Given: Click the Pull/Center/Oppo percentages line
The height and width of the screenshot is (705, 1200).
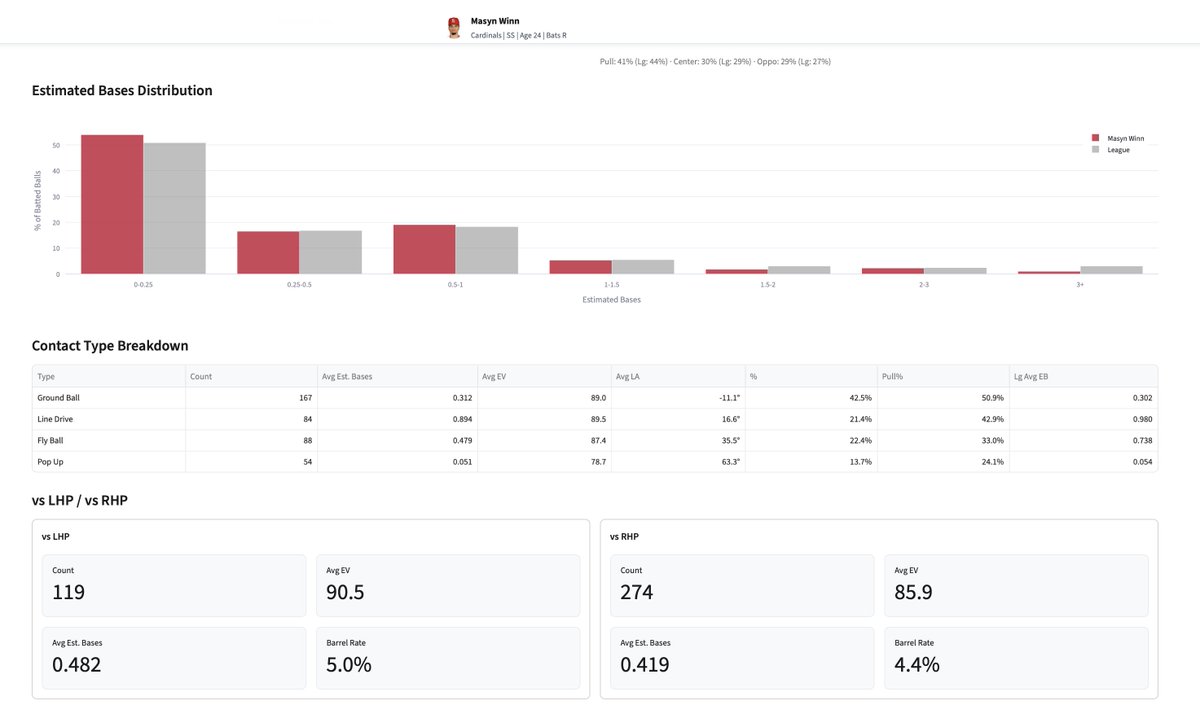Looking at the screenshot, I should (x=715, y=61).
